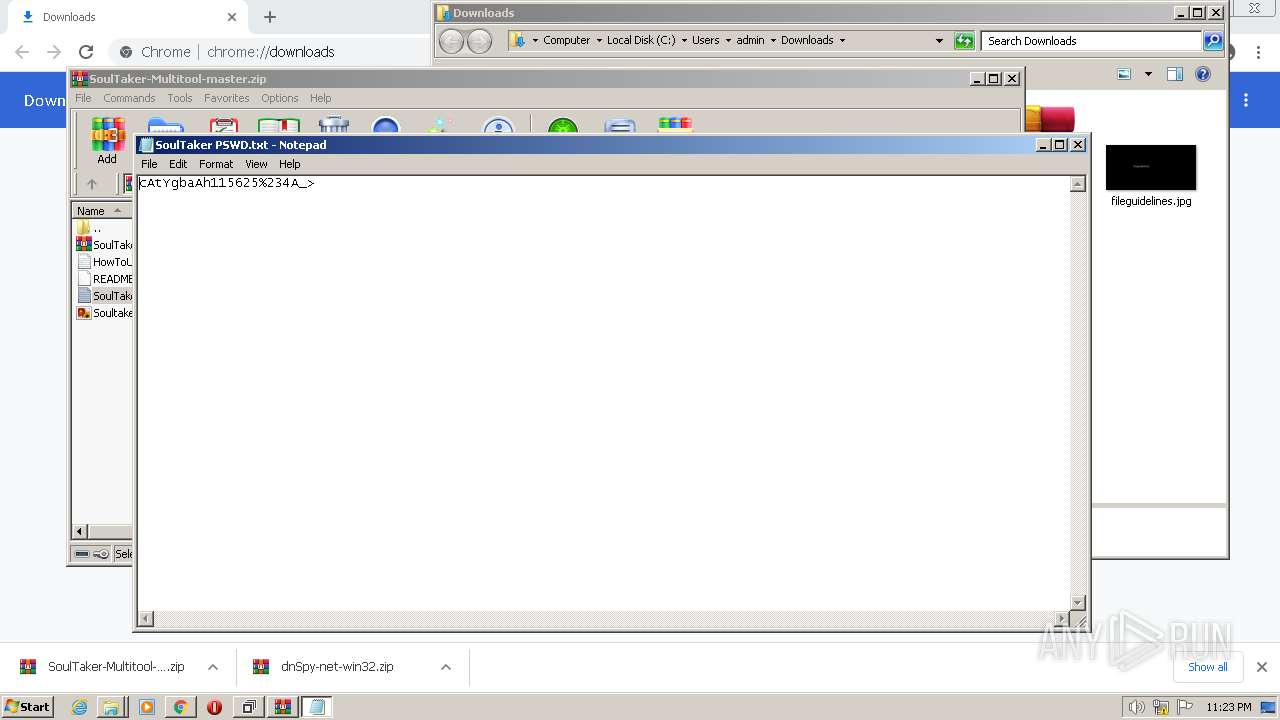Expand dropdown after Downloads breadcrumb
Screen dimensions: 1280x720
pyautogui.click(x=842, y=41)
